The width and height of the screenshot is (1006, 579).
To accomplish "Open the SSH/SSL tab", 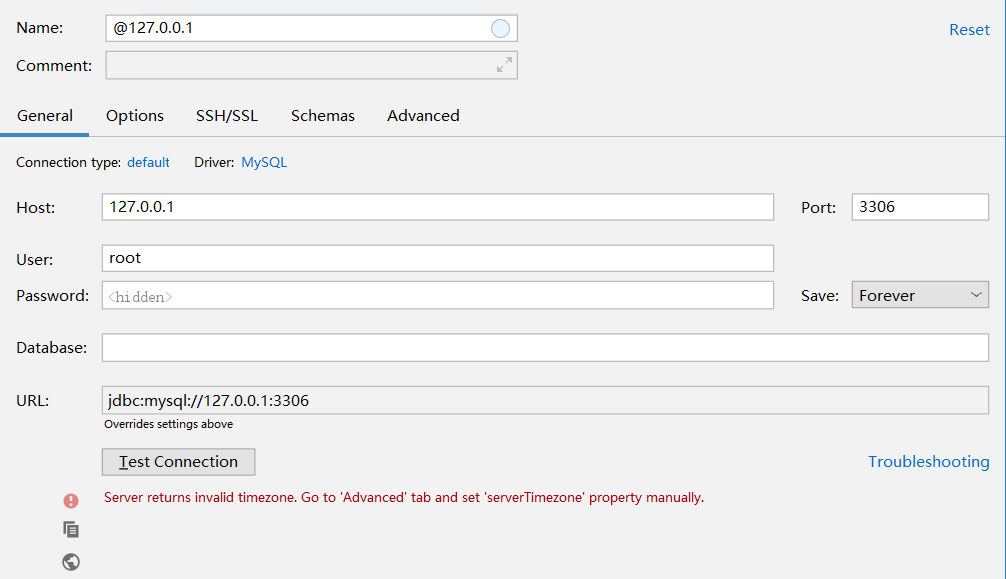I will [226, 115].
